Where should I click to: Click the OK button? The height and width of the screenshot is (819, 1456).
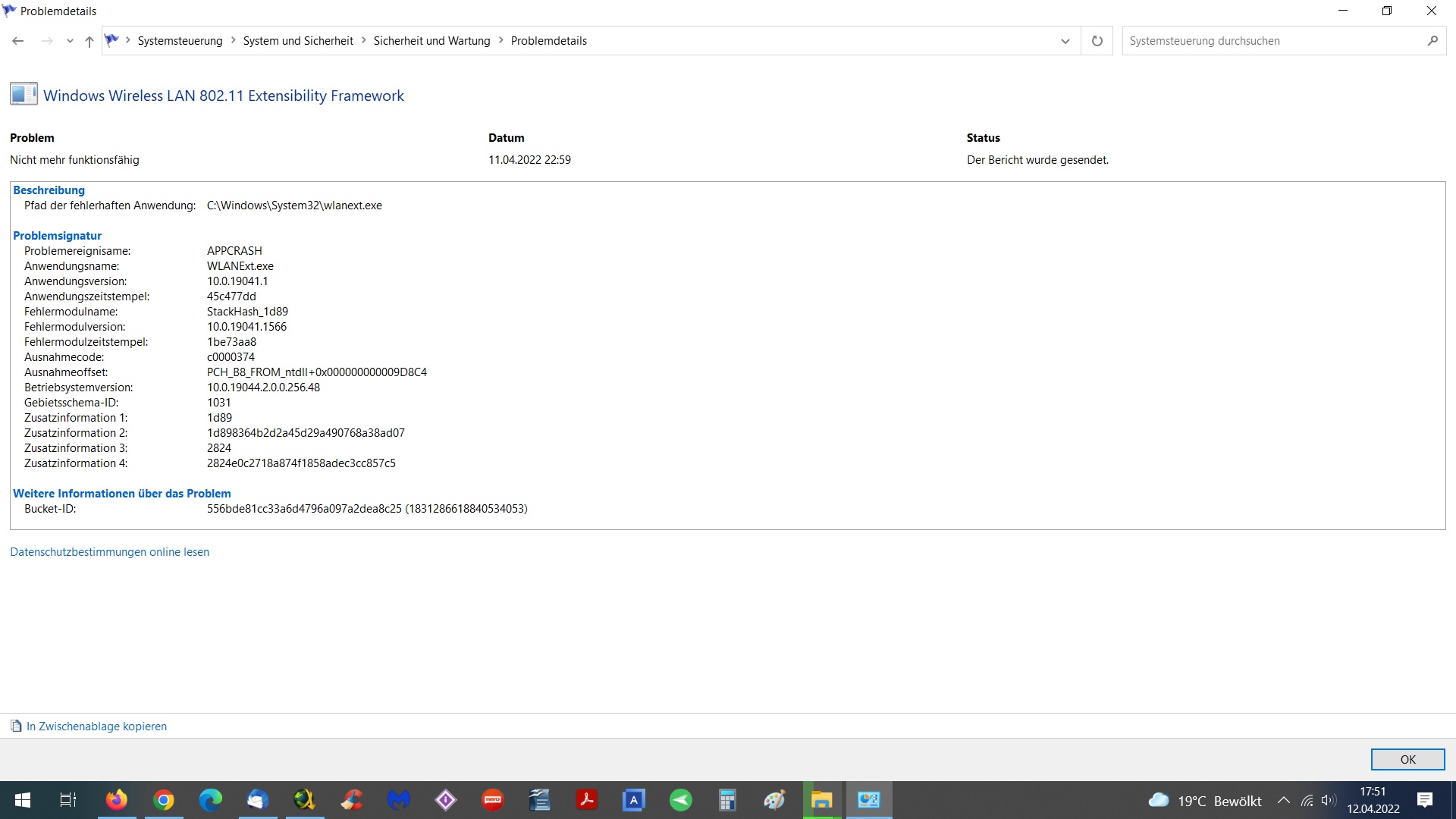(x=1407, y=759)
